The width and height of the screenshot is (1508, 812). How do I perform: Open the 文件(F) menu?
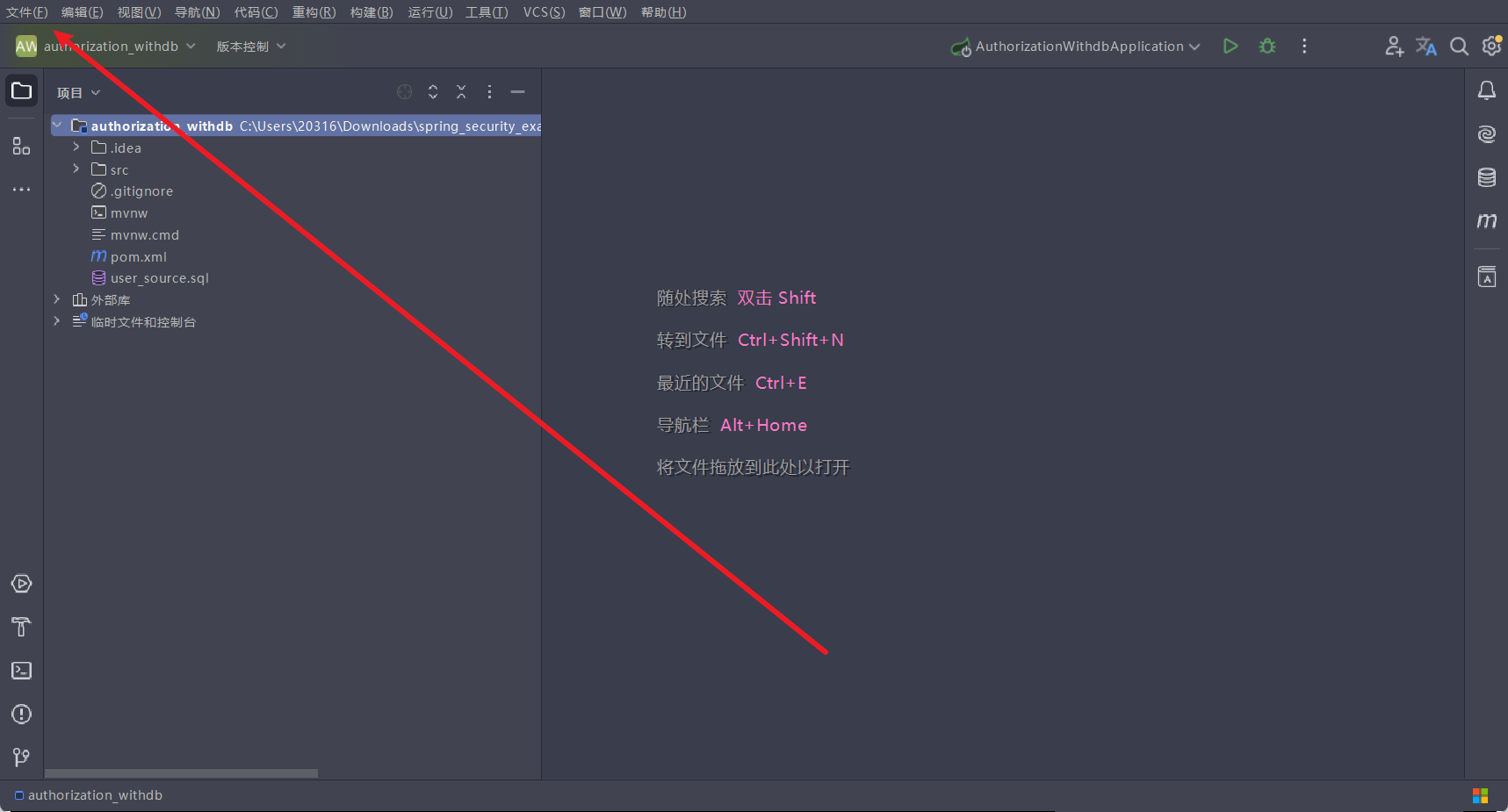coord(26,11)
